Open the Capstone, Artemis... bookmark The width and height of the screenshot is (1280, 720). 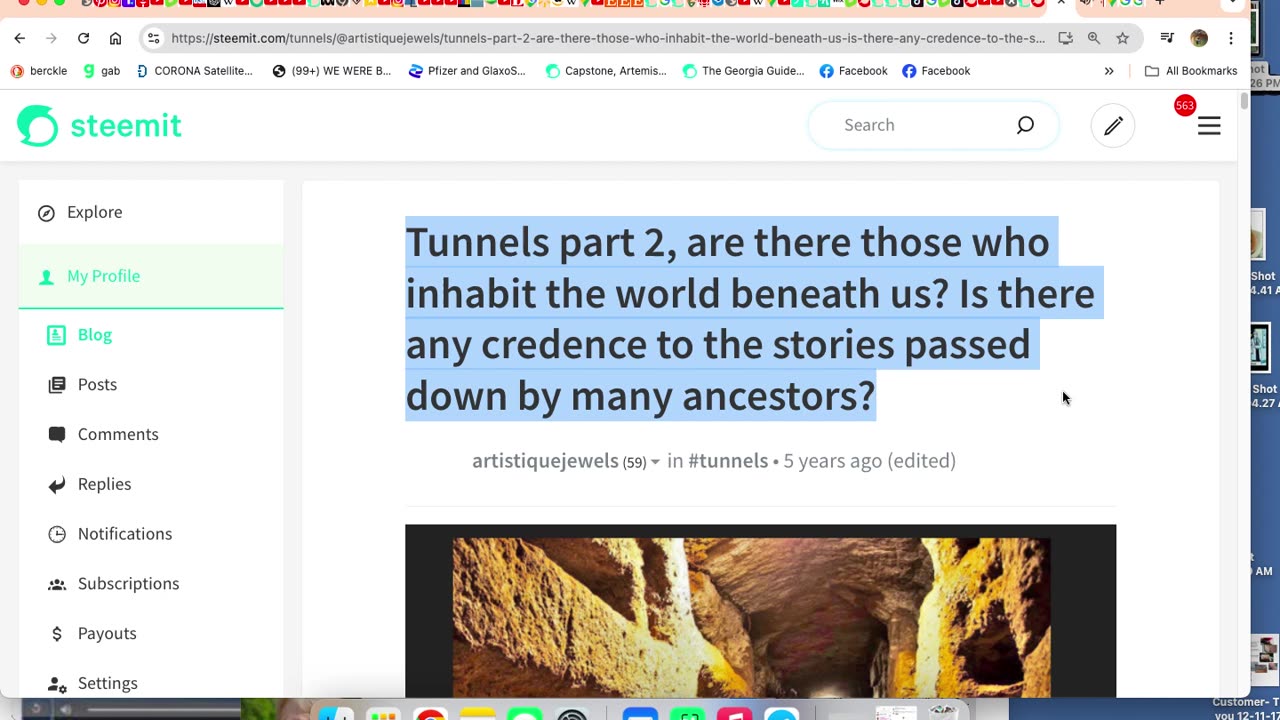tap(606, 71)
